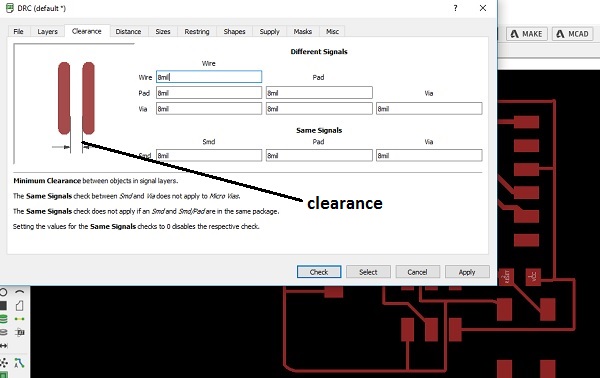
Task: Select the green Via tool
Action: 3,319
